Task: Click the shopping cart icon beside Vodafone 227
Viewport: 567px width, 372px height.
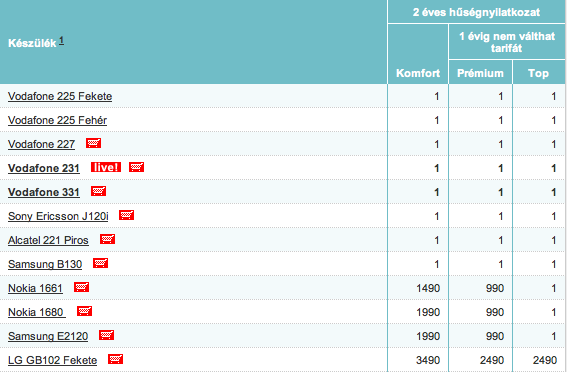Action: pos(93,143)
